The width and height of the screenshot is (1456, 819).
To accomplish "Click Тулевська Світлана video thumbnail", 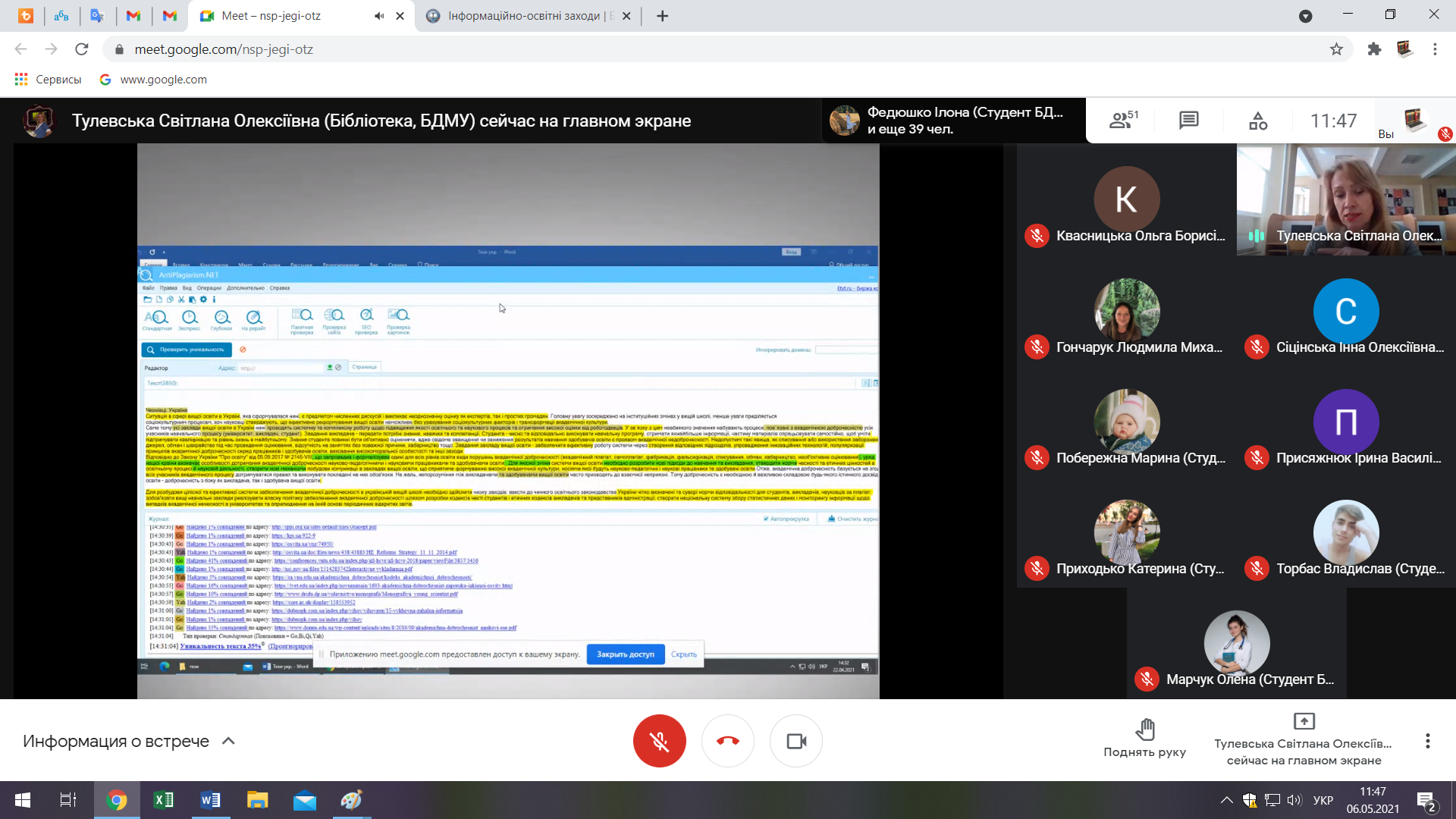I will [1346, 199].
